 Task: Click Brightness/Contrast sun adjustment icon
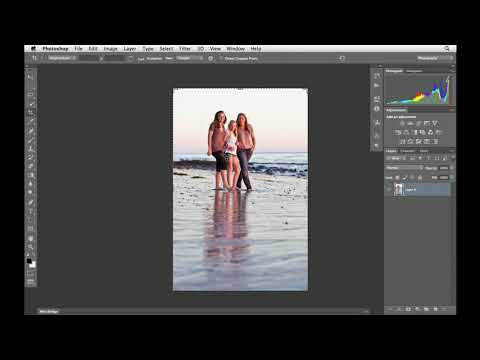(x=402, y=123)
